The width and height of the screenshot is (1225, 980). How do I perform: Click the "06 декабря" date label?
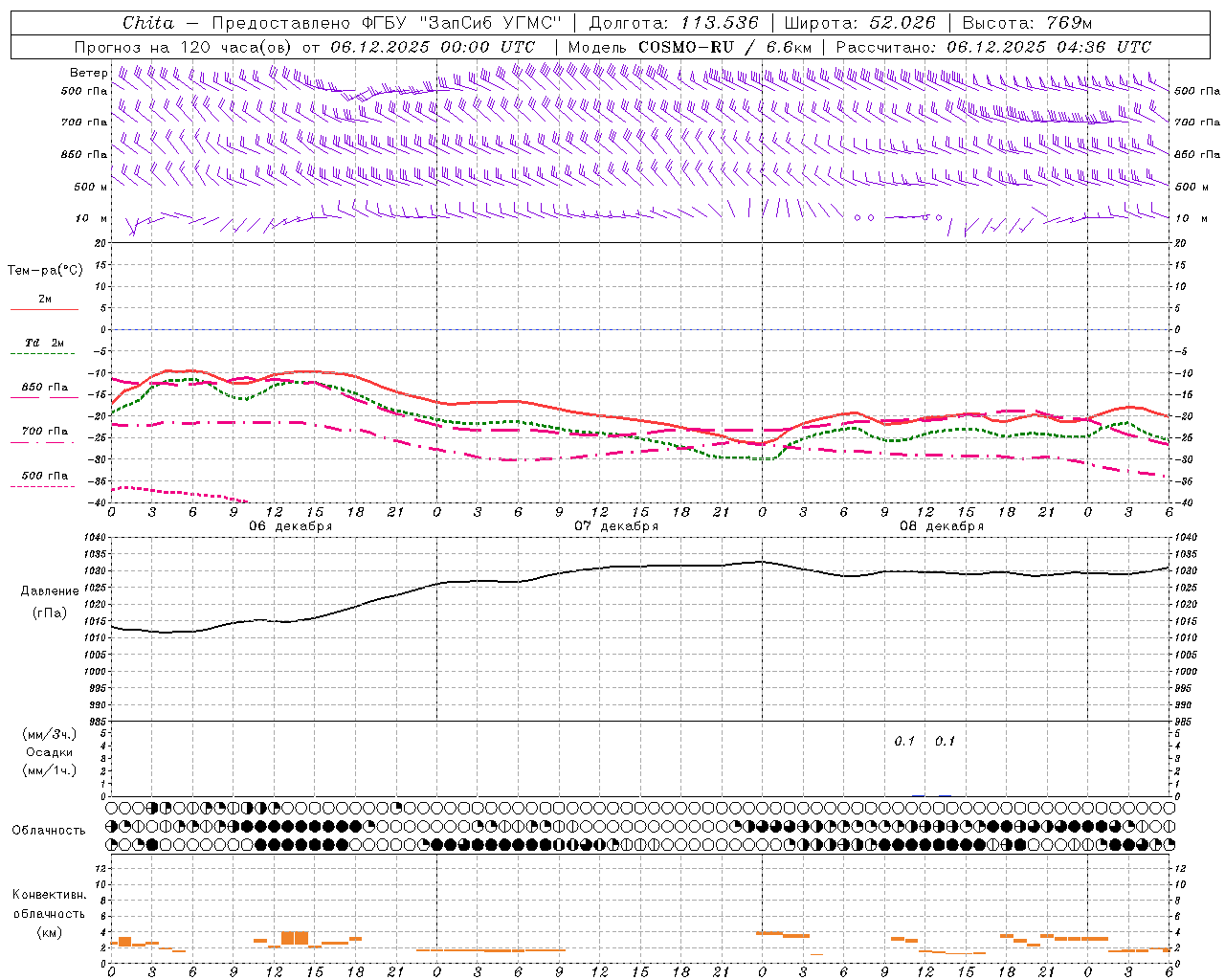291,526
